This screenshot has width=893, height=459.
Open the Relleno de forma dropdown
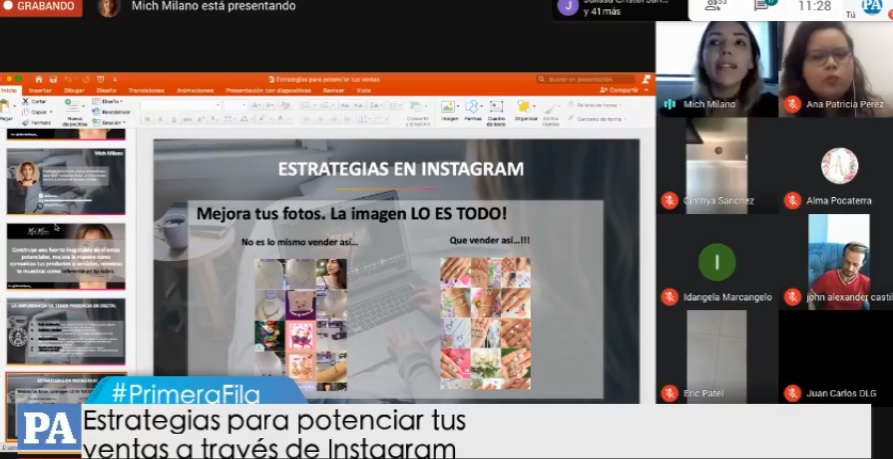click(x=595, y=105)
